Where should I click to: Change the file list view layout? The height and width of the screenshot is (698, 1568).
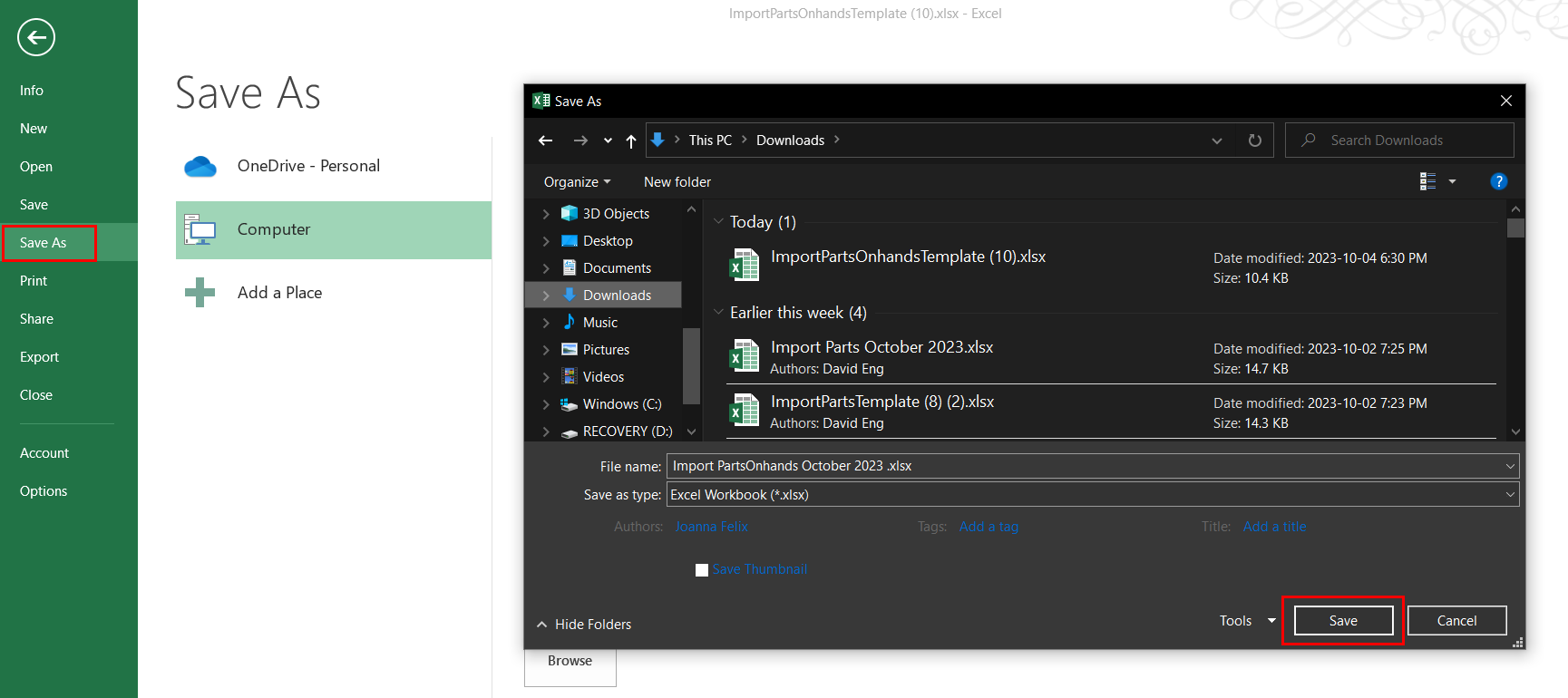click(1428, 181)
